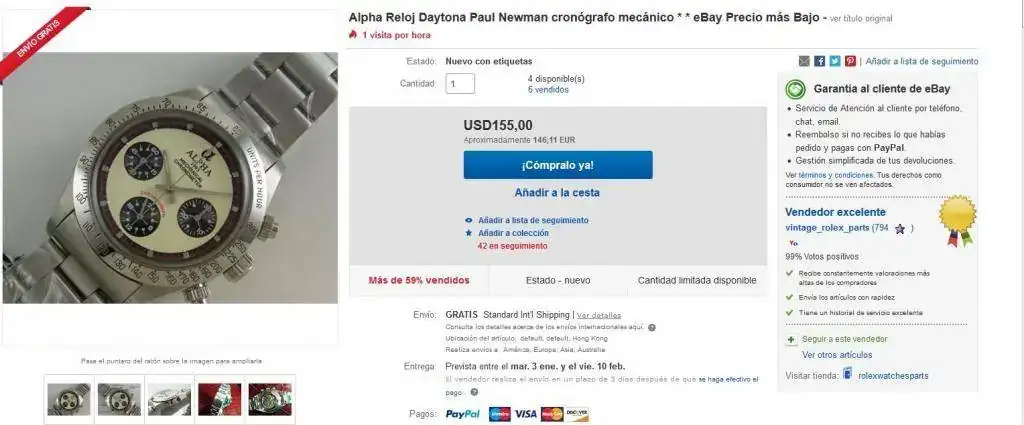
Task: Click the help icon after payment term text
Action: tap(473, 393)
